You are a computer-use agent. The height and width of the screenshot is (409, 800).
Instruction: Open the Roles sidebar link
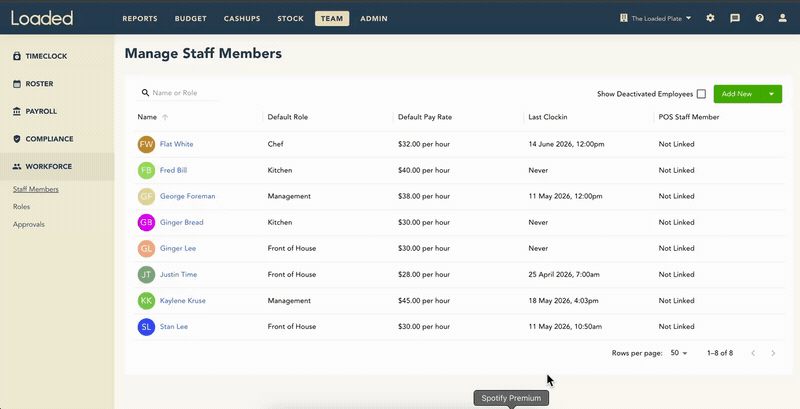click(21, 207)
